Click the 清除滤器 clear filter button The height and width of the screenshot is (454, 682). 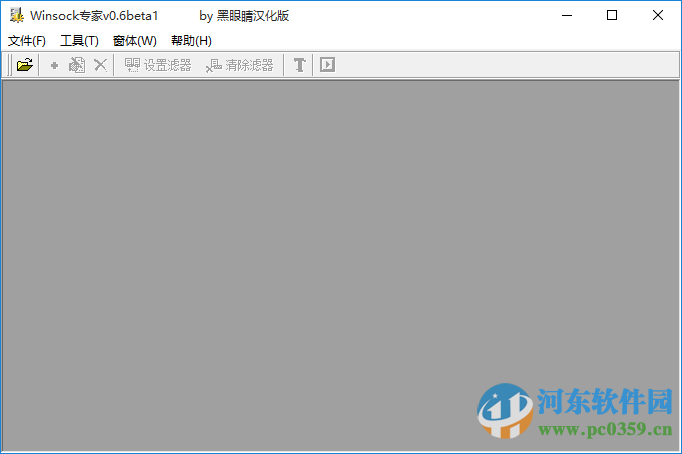[240, 65]
